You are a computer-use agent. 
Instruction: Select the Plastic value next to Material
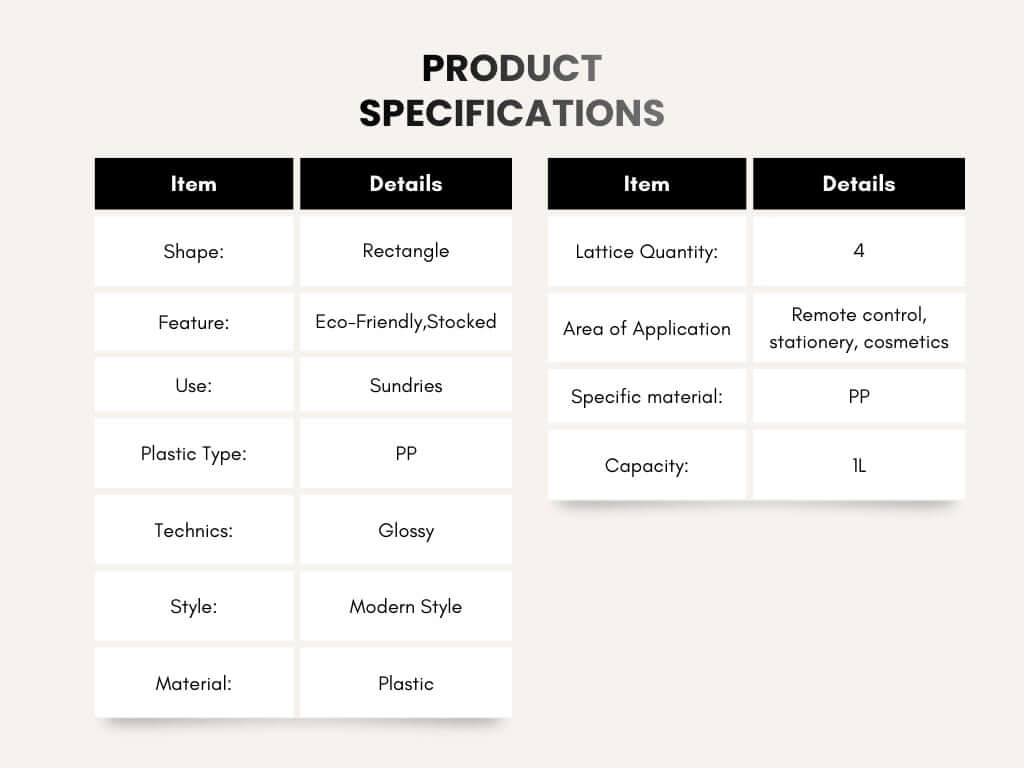pos(405,684)
